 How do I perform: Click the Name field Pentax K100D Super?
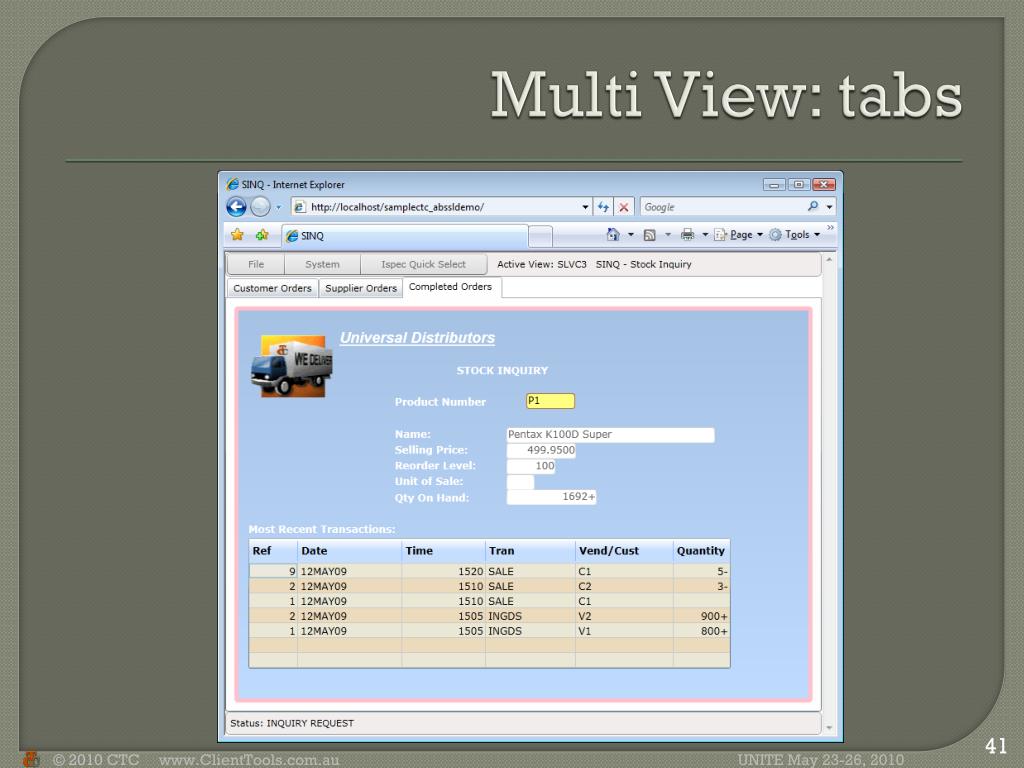coord(611,434)
